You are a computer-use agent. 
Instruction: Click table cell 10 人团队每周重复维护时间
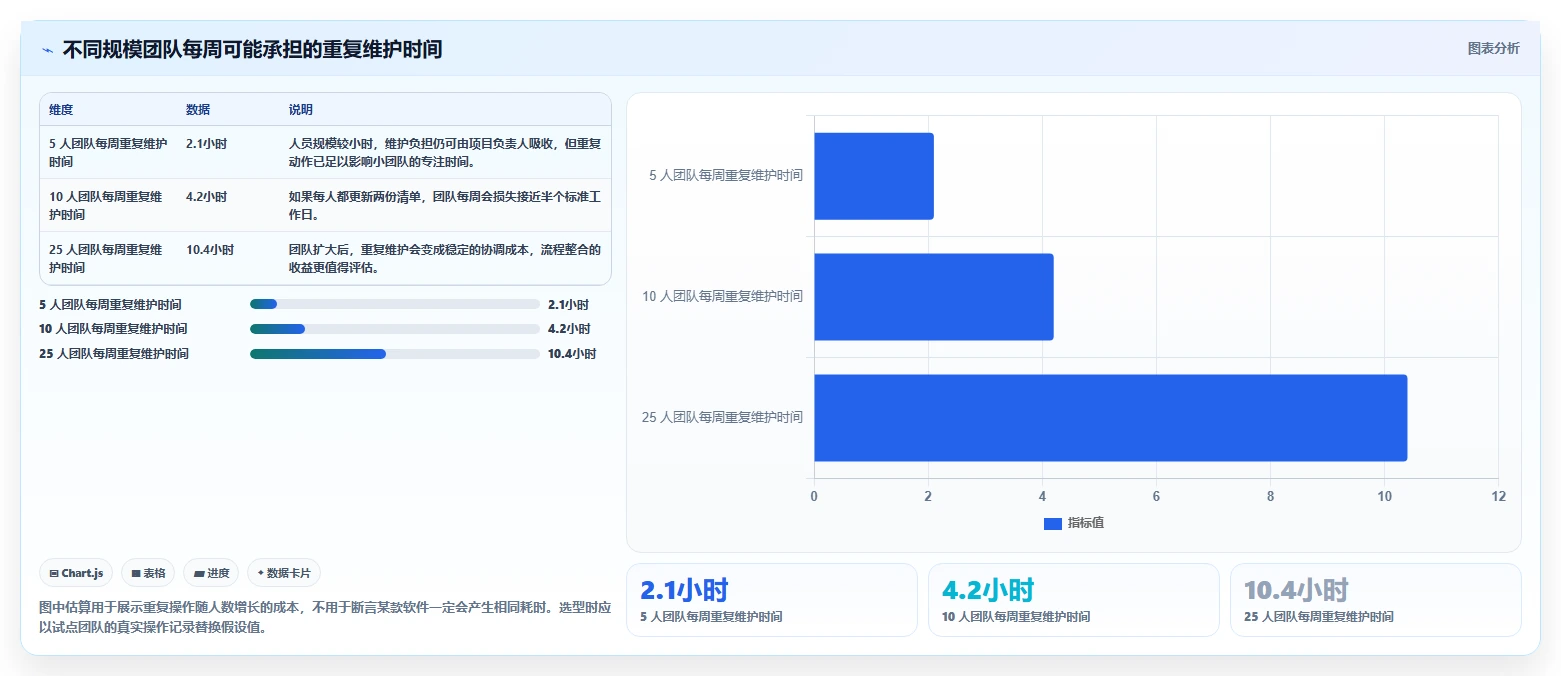point(108,205)
